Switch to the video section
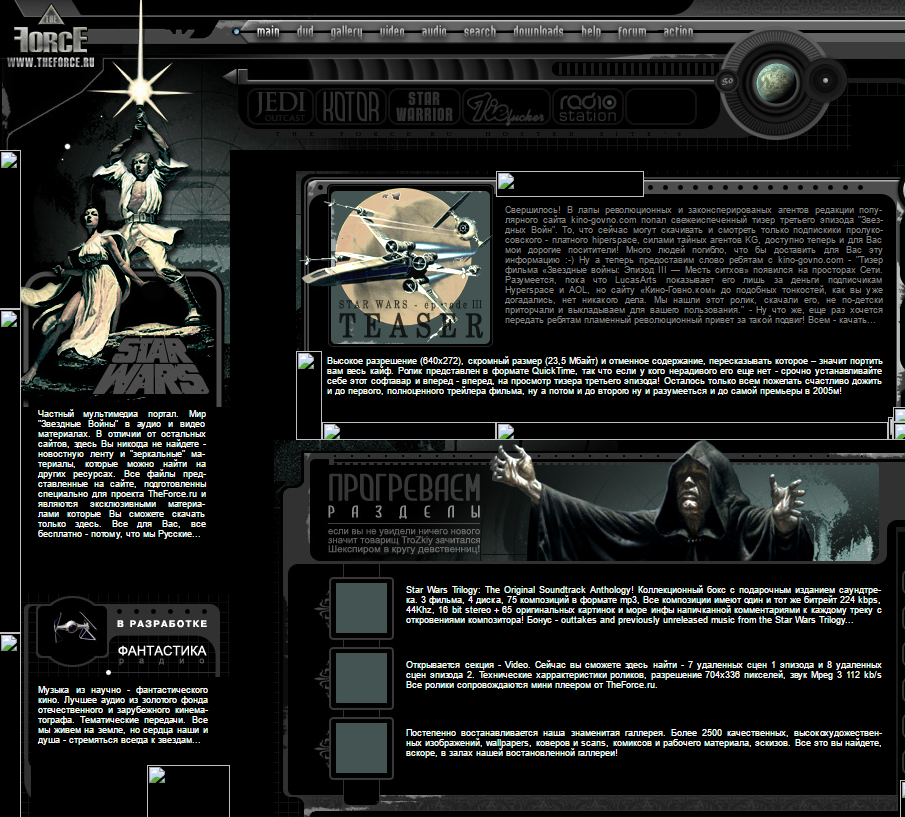 [392, 31]
